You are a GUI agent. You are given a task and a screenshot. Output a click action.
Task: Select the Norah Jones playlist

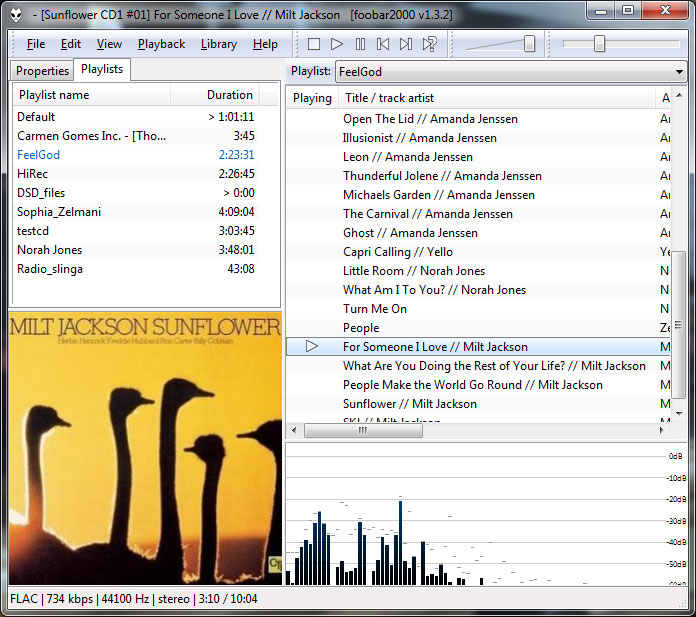point(136,250)
